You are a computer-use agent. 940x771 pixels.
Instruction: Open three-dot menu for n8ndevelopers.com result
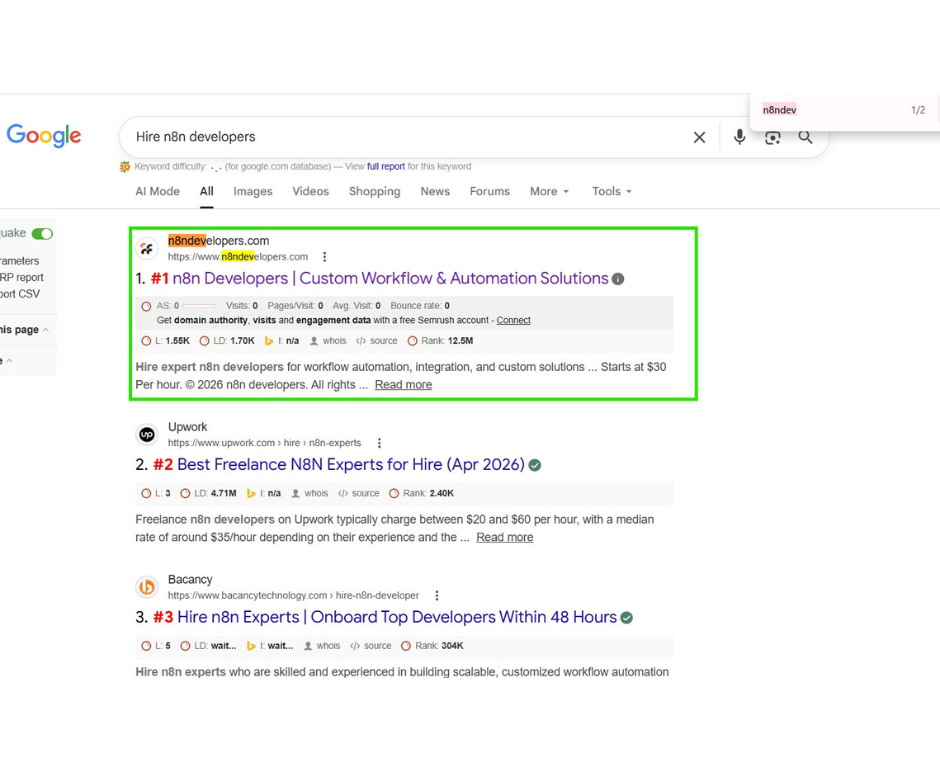(324, 257)
